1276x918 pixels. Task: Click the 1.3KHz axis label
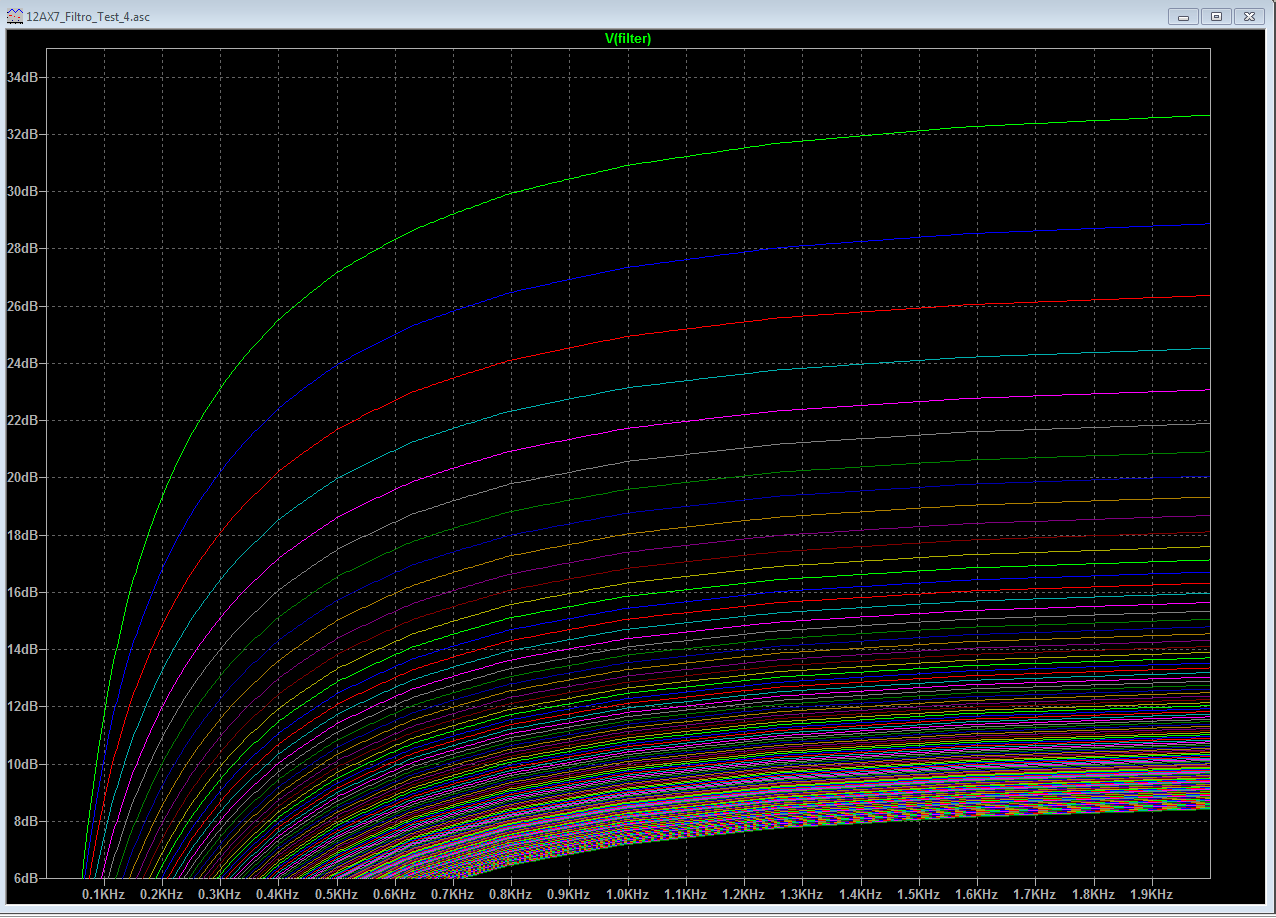[x=802, y=894]
